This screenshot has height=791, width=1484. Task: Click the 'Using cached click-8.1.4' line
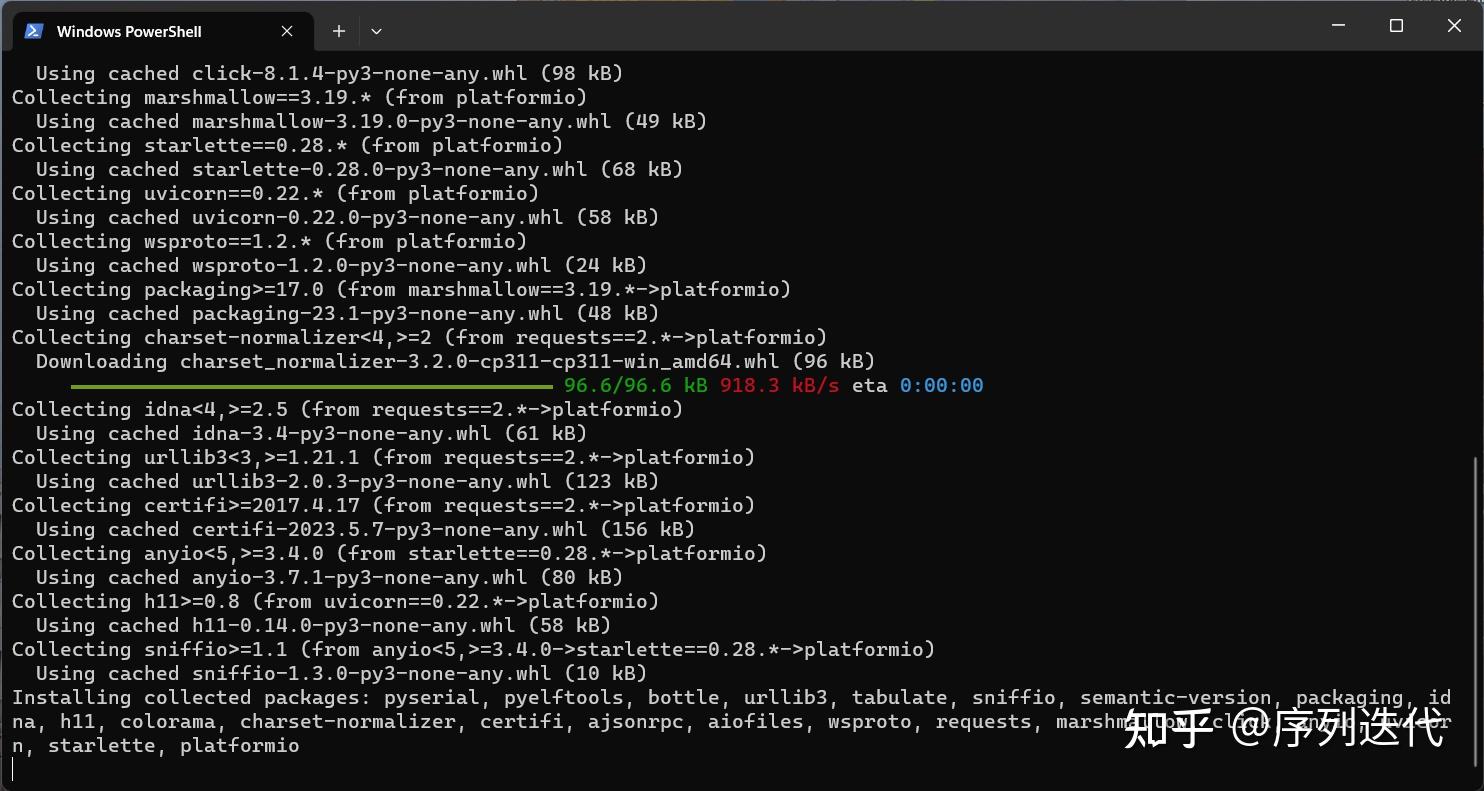pyautogui.click(x=330, y=74)
